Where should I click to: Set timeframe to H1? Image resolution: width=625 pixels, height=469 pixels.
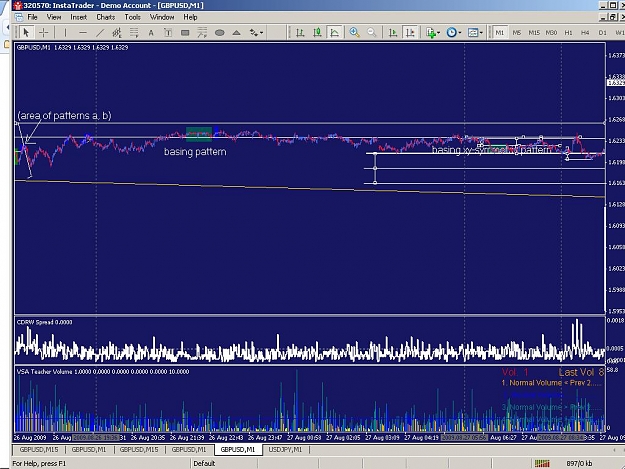pyautogui.click(x=568, y=33)
